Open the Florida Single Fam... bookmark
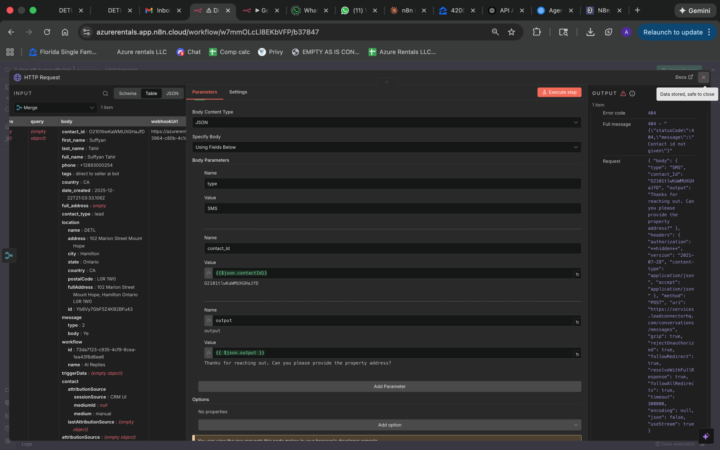 point(63,52)
